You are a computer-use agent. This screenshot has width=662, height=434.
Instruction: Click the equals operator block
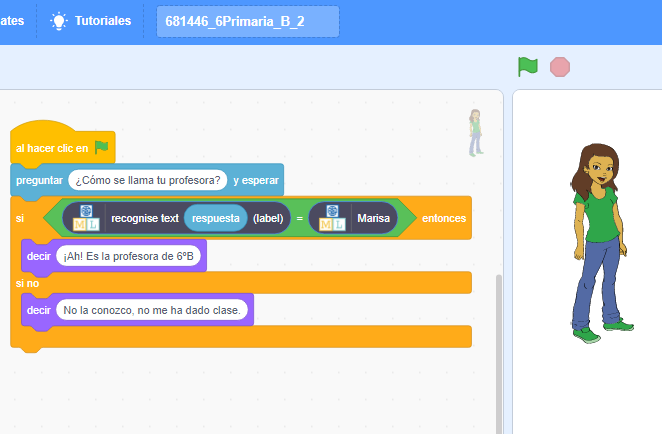tap(300, 218)
